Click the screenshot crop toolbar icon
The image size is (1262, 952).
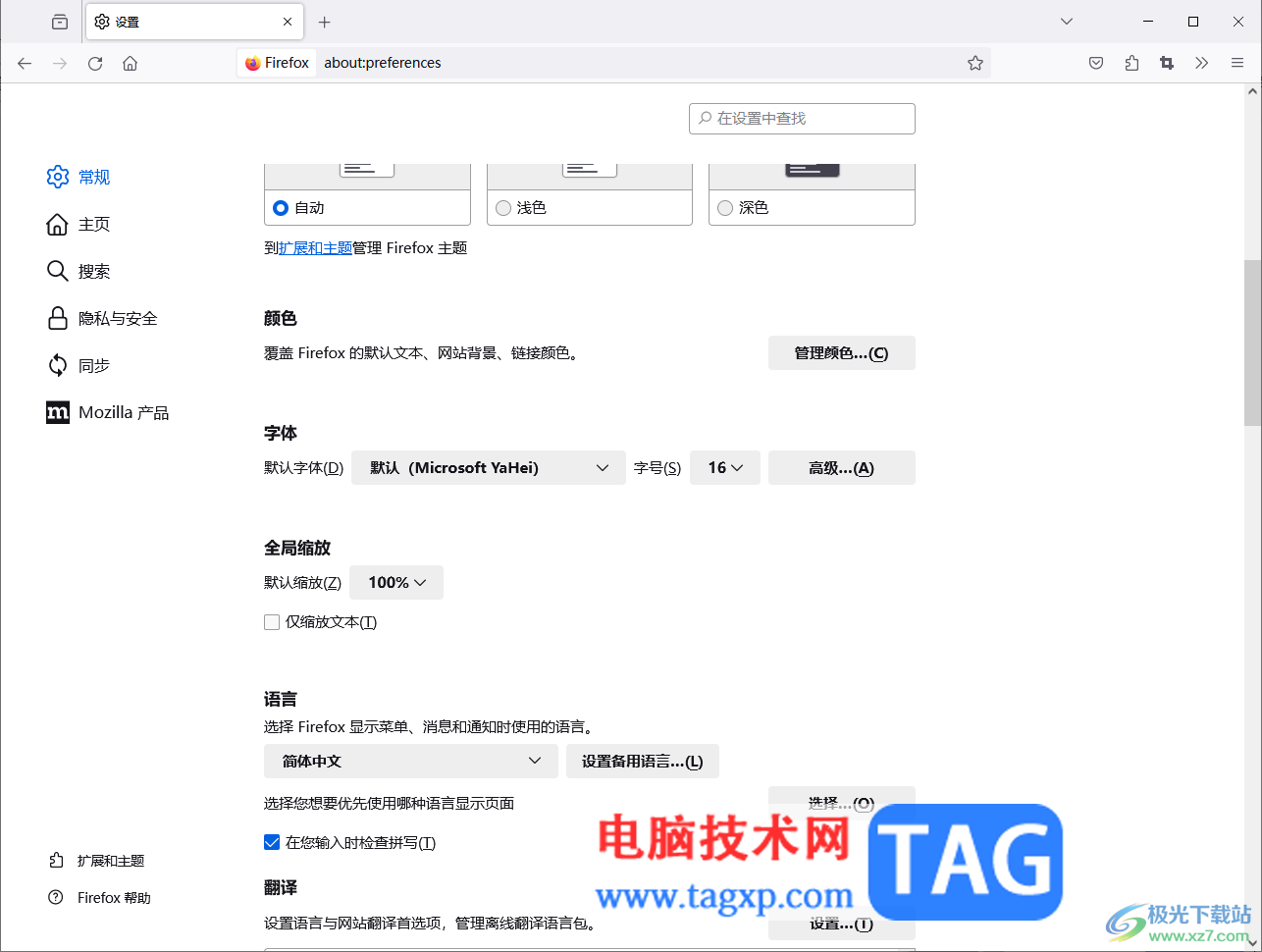tap(1167, 63)
